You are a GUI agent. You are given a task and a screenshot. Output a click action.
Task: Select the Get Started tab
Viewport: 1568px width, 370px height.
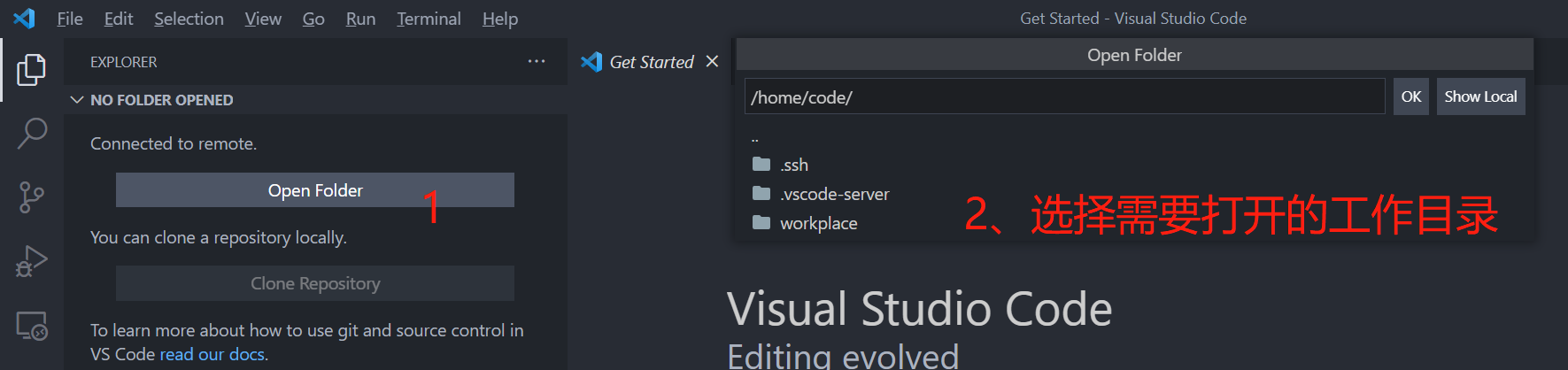(x=651, y=62)
